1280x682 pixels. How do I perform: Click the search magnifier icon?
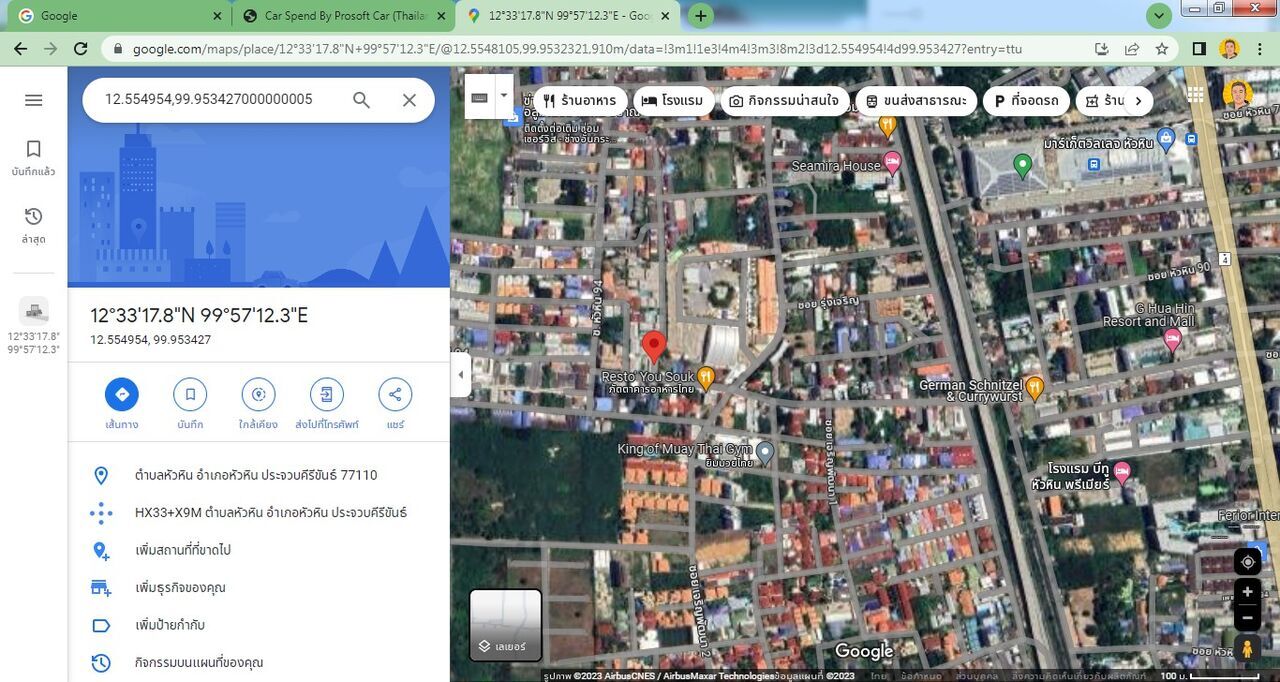[361, 100]
